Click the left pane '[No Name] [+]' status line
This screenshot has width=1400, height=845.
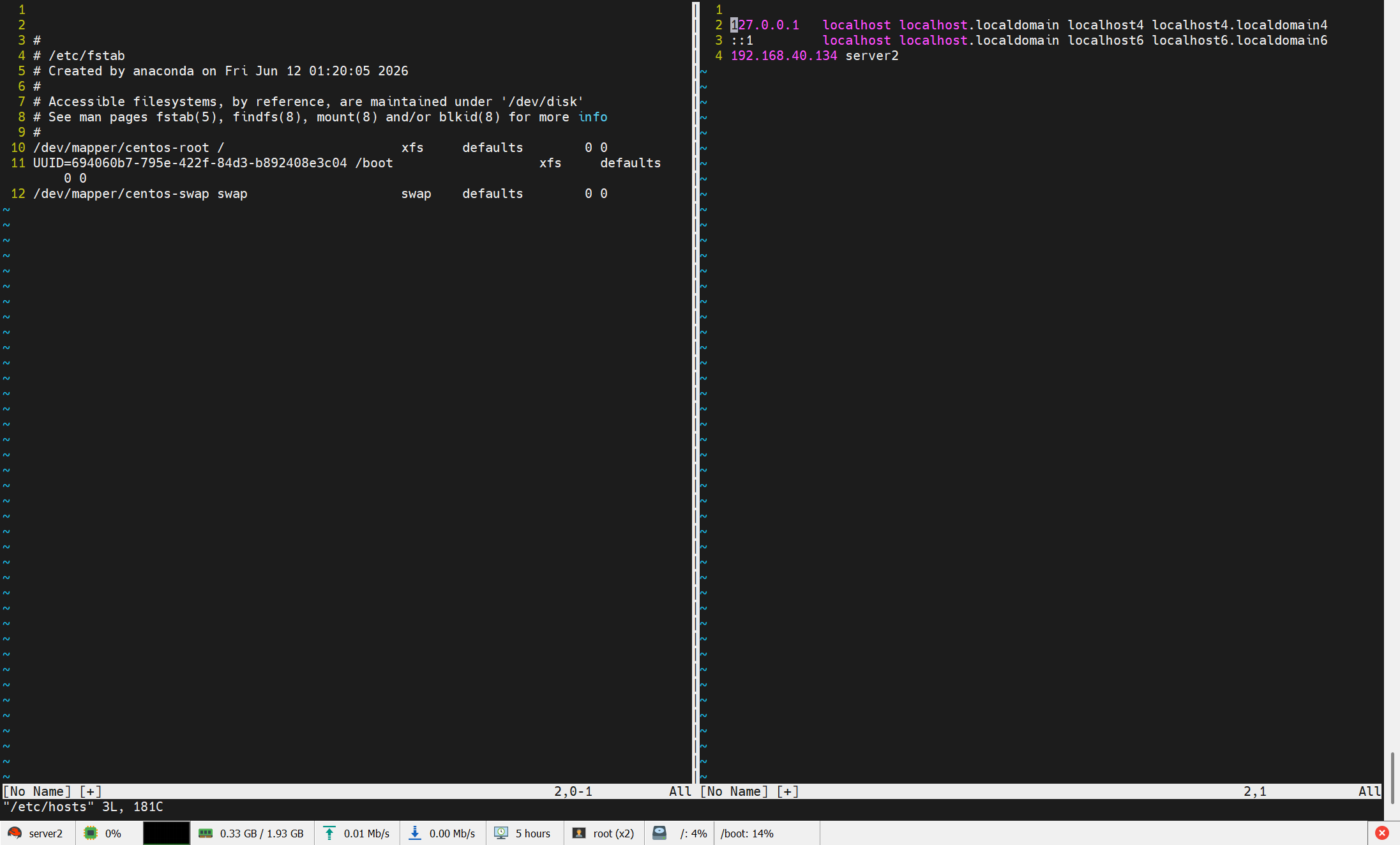348,791
